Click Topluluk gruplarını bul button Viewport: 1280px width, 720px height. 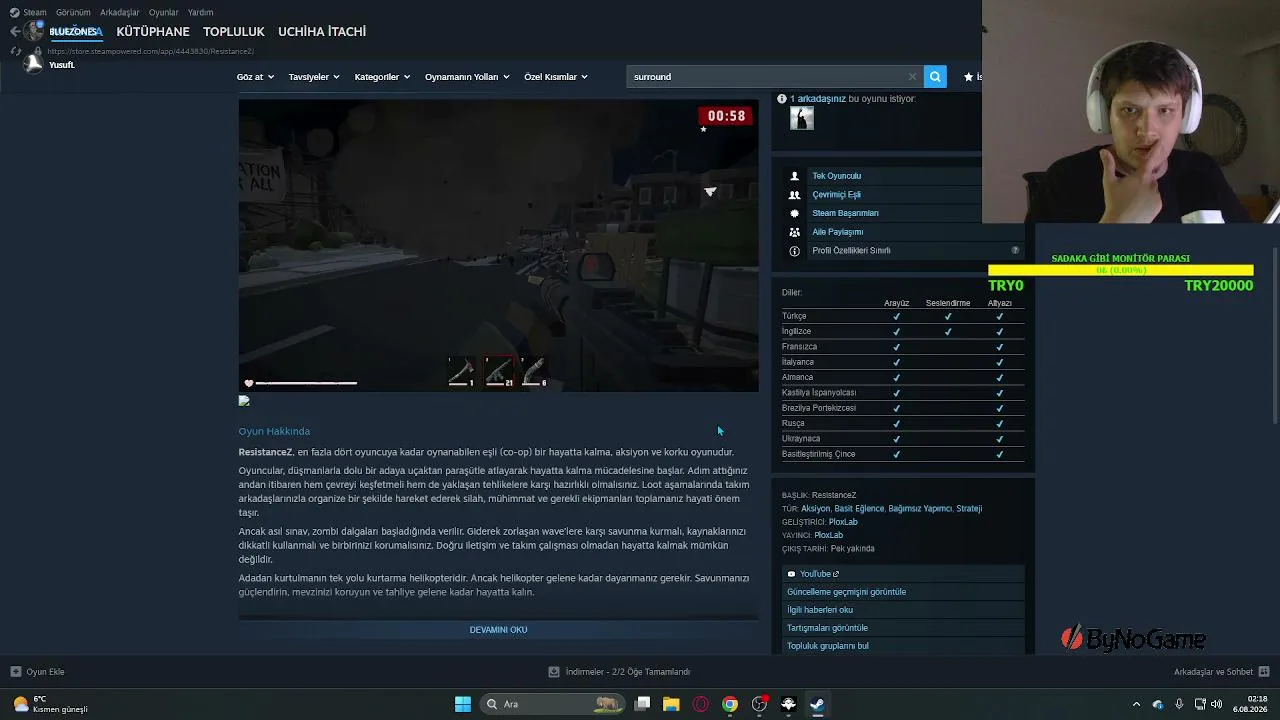pyautogui.click(x=903, y=646)
